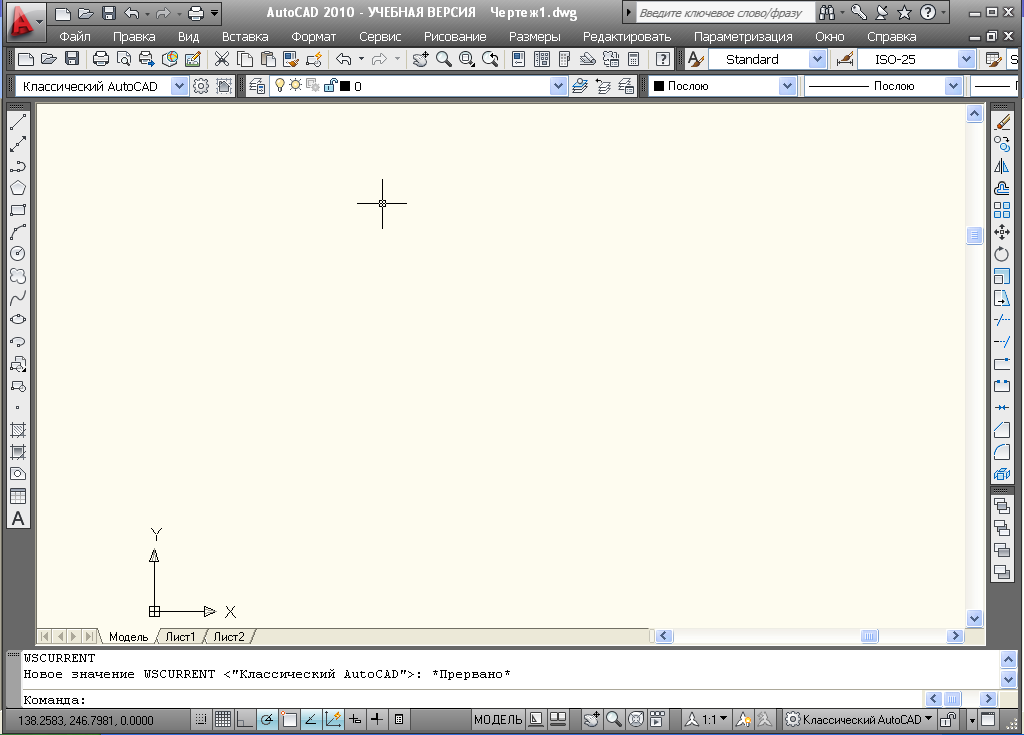Click the layer color swatch beside 0
Image resolution: width=1024 pixels, height=735 pixels.
click(345, 86)
